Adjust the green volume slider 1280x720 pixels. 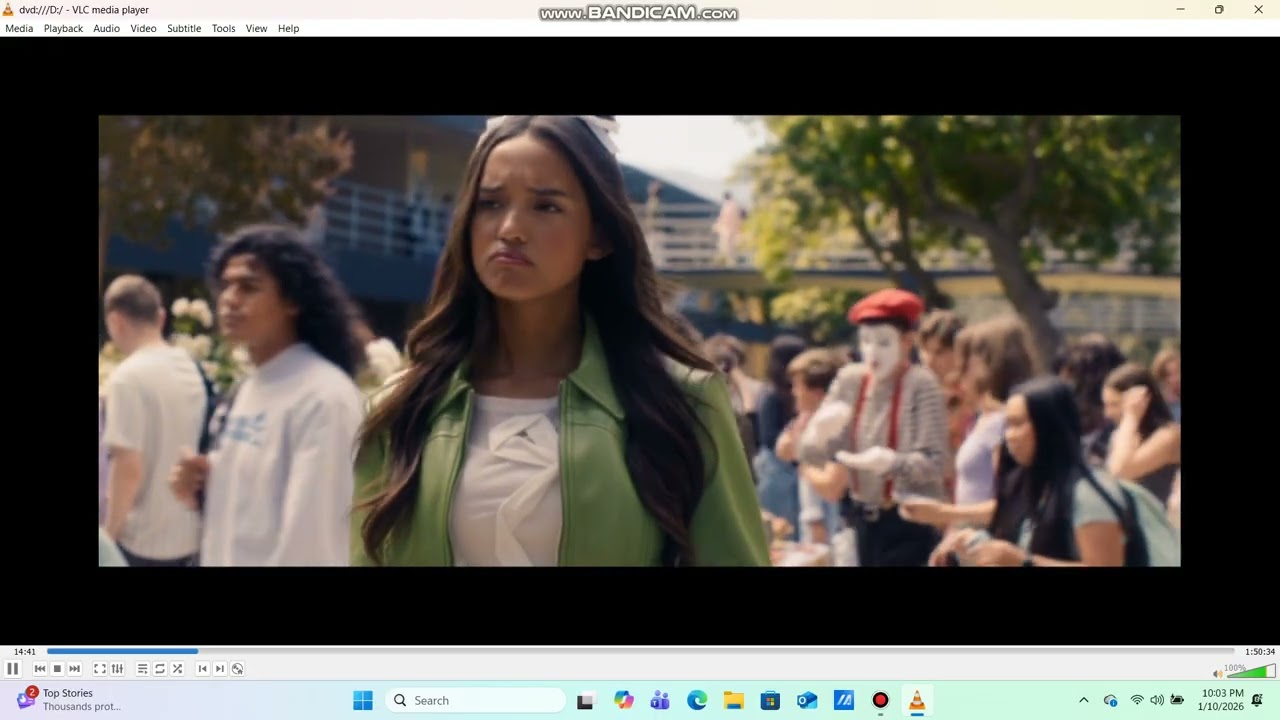[x=1250, y=671]
